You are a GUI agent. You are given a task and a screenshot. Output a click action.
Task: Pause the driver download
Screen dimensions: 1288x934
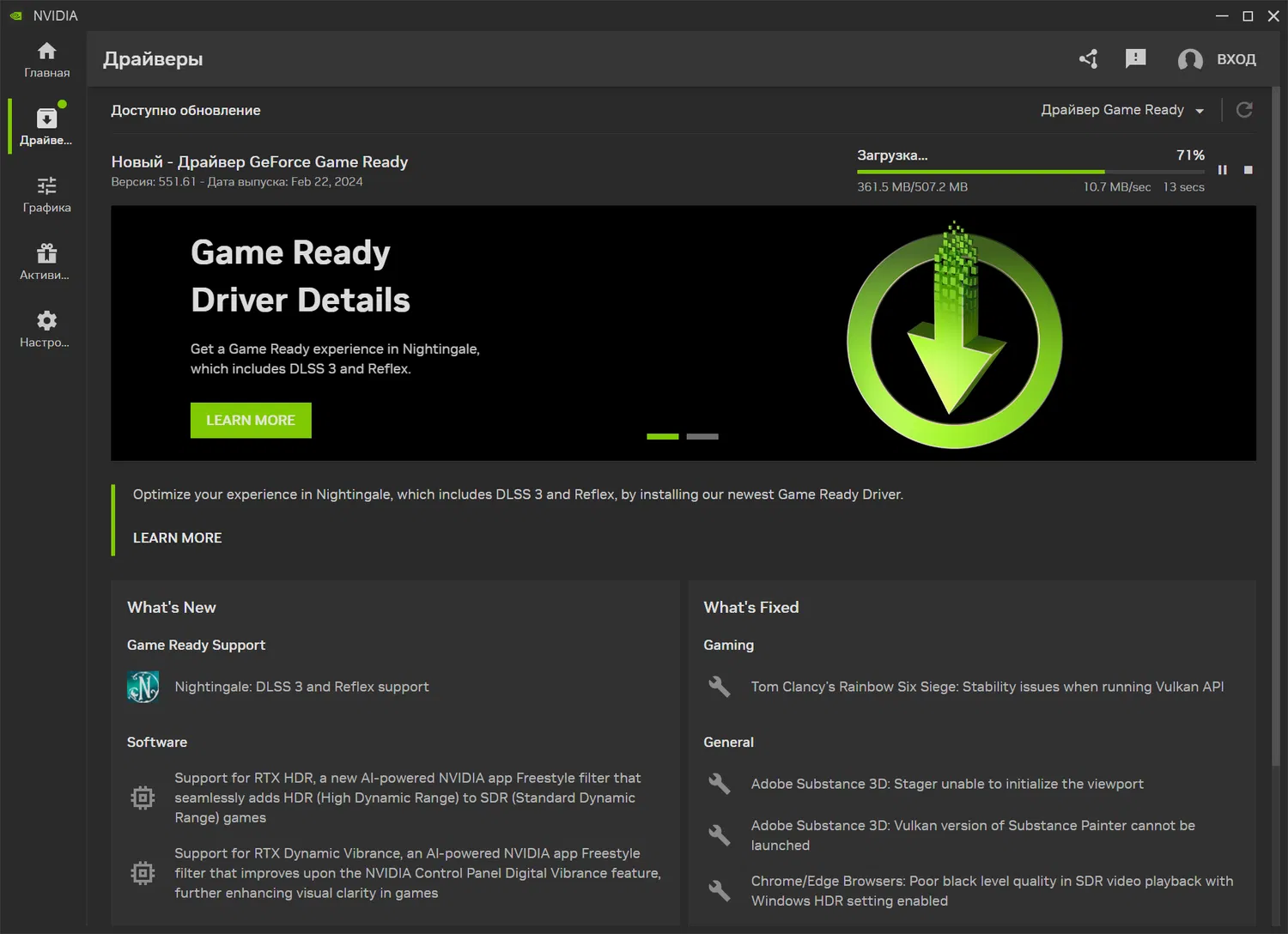[x=1223, y=170]
